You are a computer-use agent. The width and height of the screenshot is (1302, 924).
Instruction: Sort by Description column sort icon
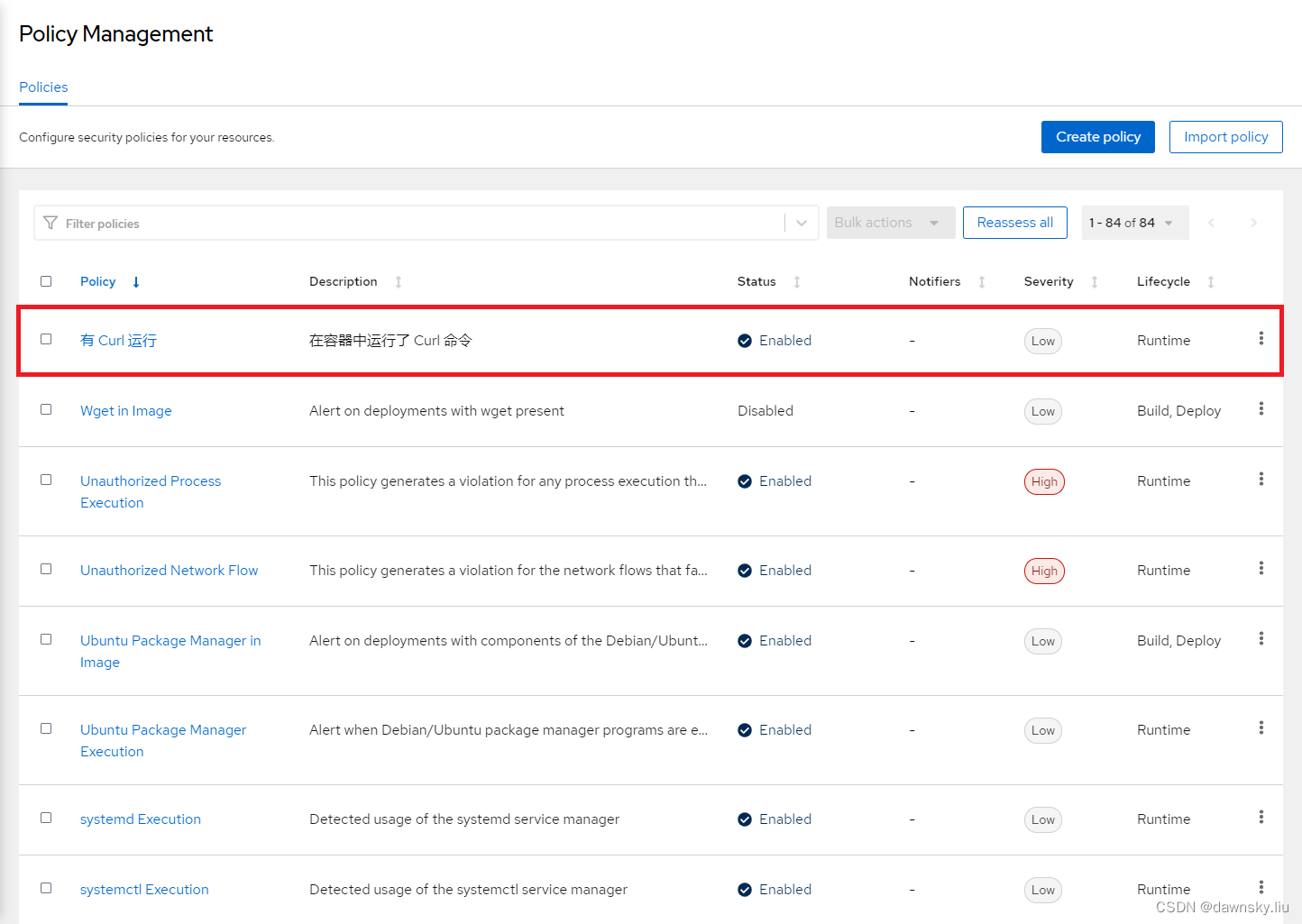pyautogui.click(x=399, y=282)
